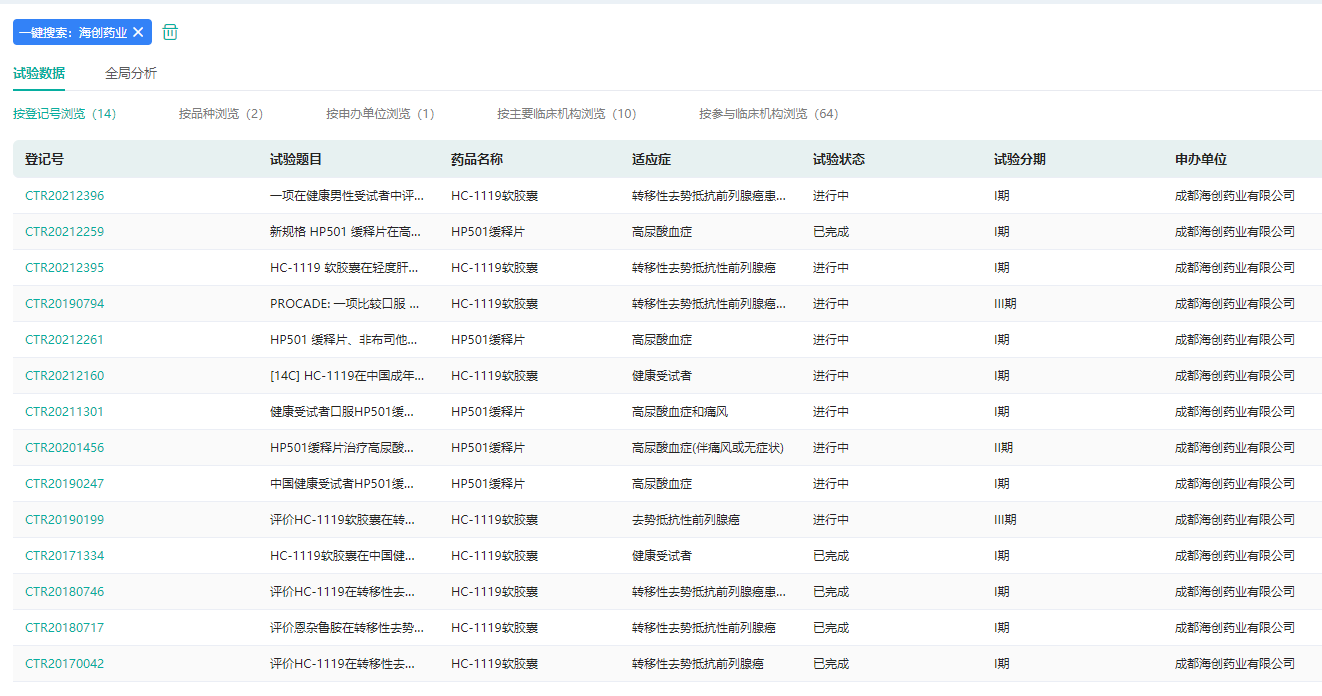Open the 全局分析 tab

[x=131, y=73]
